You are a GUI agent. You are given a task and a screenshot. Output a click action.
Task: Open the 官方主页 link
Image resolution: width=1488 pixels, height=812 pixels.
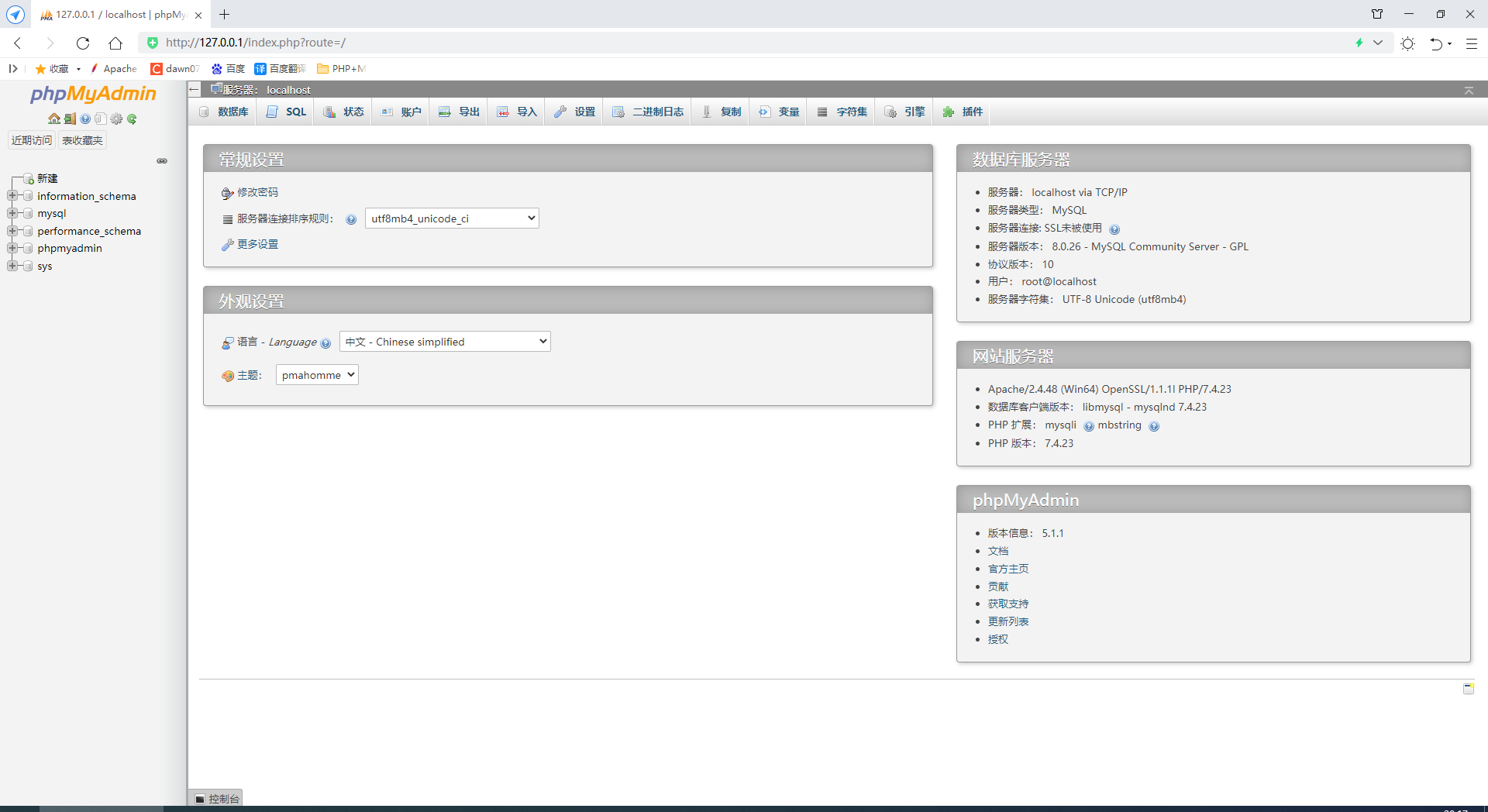[1008, 569]
